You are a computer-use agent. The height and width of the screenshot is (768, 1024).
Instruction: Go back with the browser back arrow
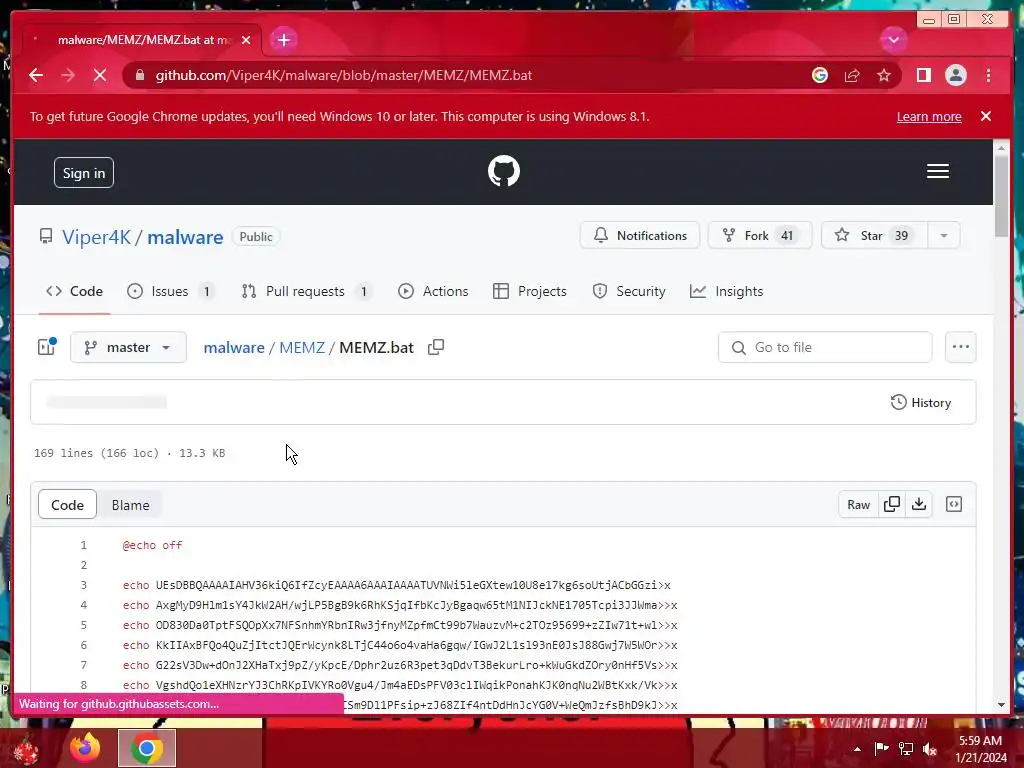pos(36,75)
